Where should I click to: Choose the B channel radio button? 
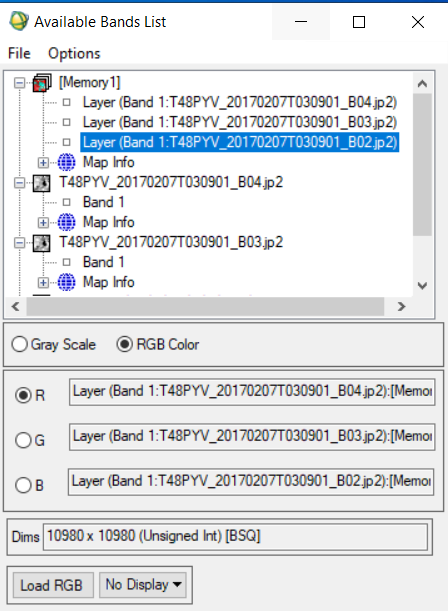(23, 486)
